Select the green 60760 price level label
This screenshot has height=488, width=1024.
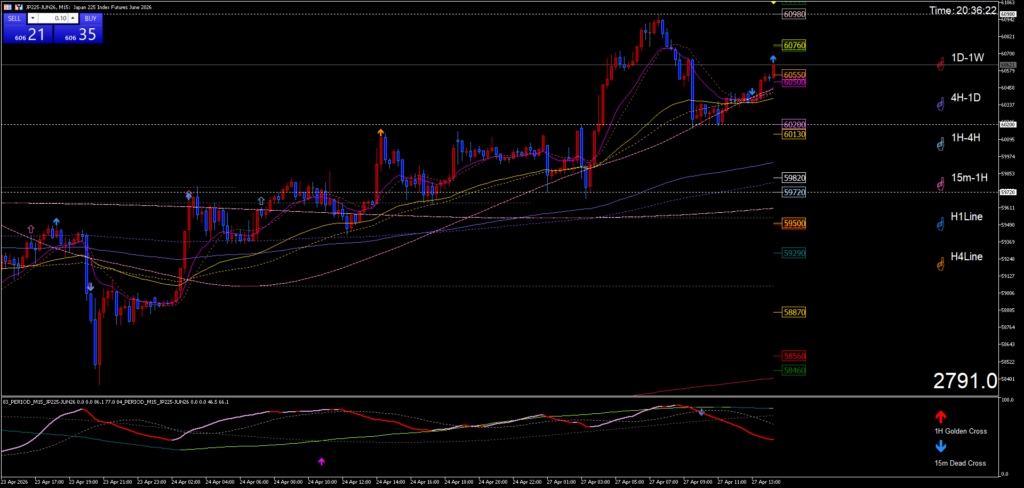click(795, 46)
